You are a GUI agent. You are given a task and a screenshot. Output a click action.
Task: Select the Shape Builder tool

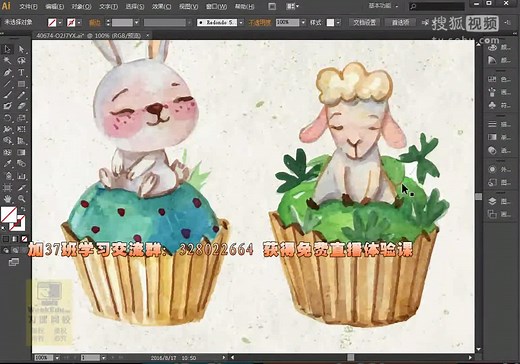click(x=7, y=141)
